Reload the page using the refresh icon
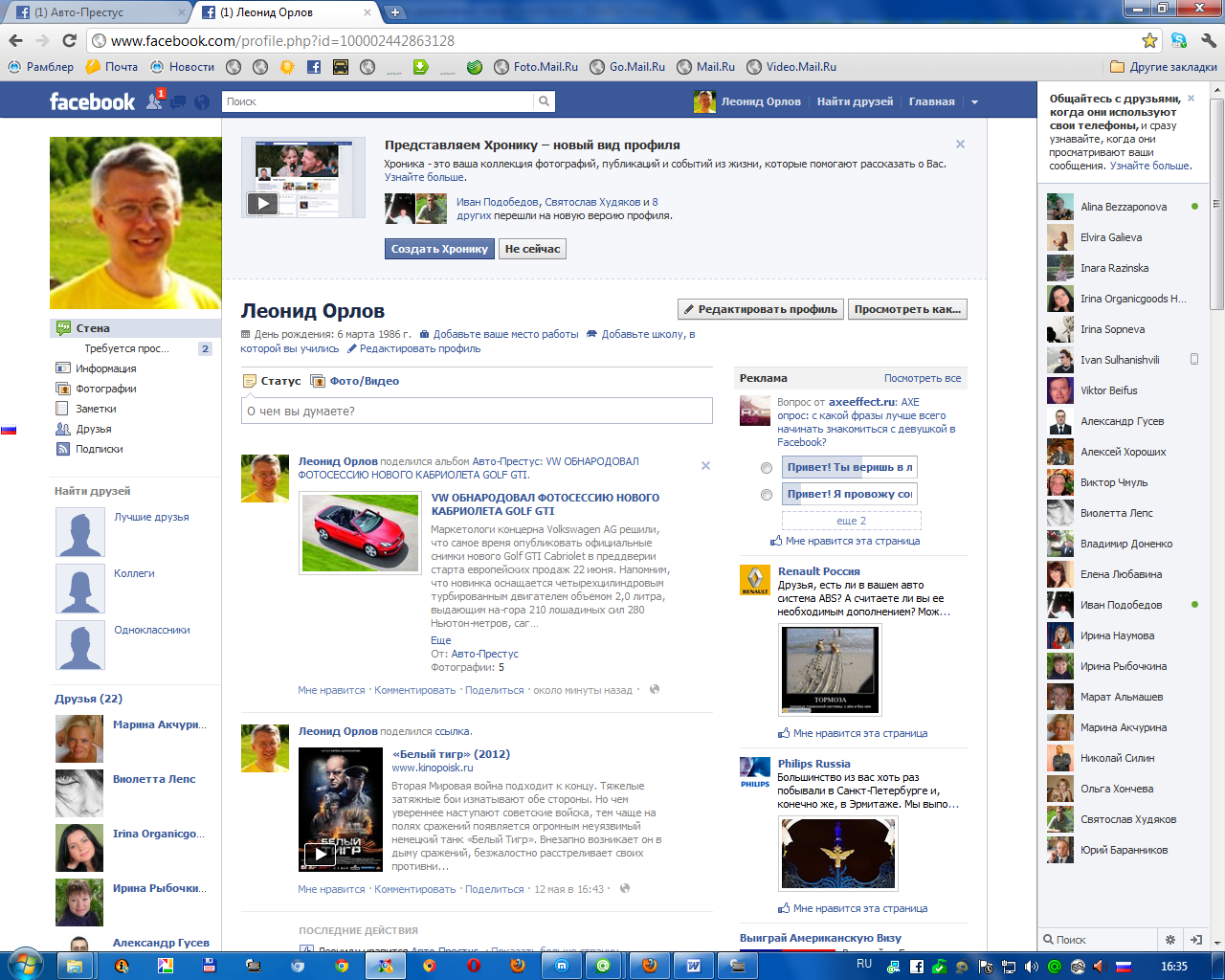This screenshot has width=1225, height=980. click(x=69, y=40)
